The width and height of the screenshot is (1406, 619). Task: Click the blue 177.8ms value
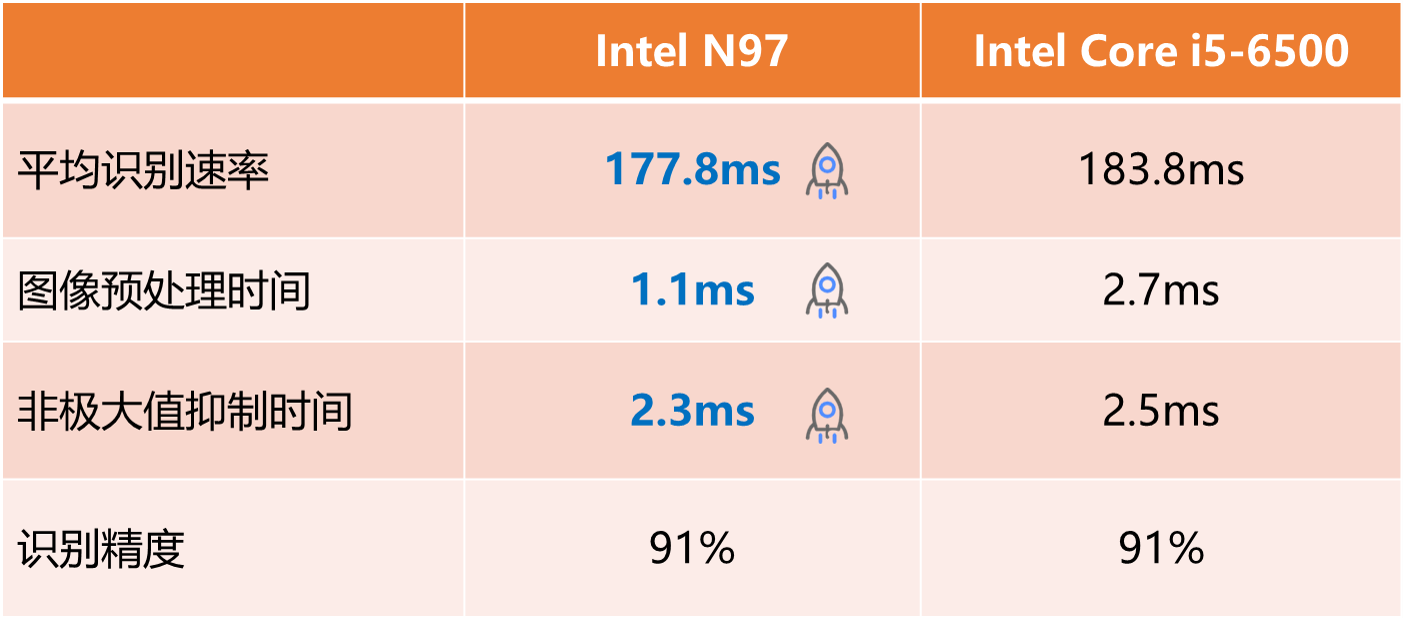tap(692, 170)
